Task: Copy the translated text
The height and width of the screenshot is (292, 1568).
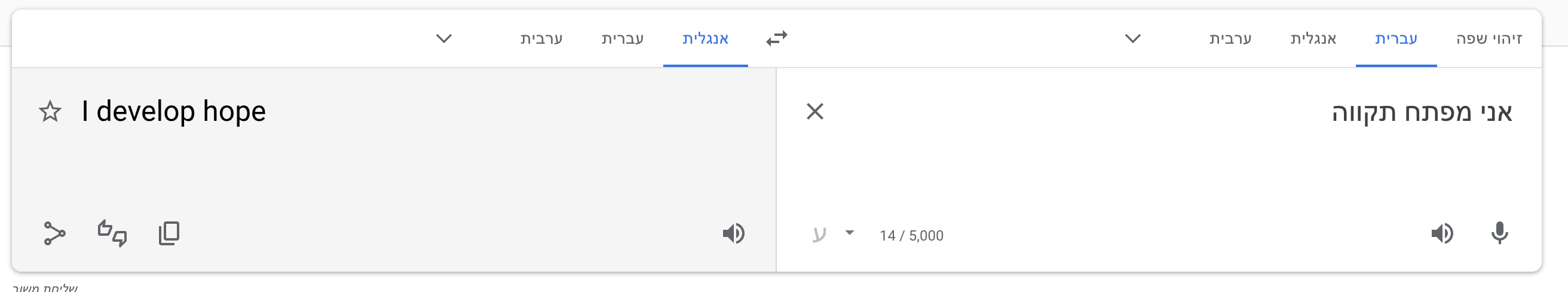Action: point(169,233)
